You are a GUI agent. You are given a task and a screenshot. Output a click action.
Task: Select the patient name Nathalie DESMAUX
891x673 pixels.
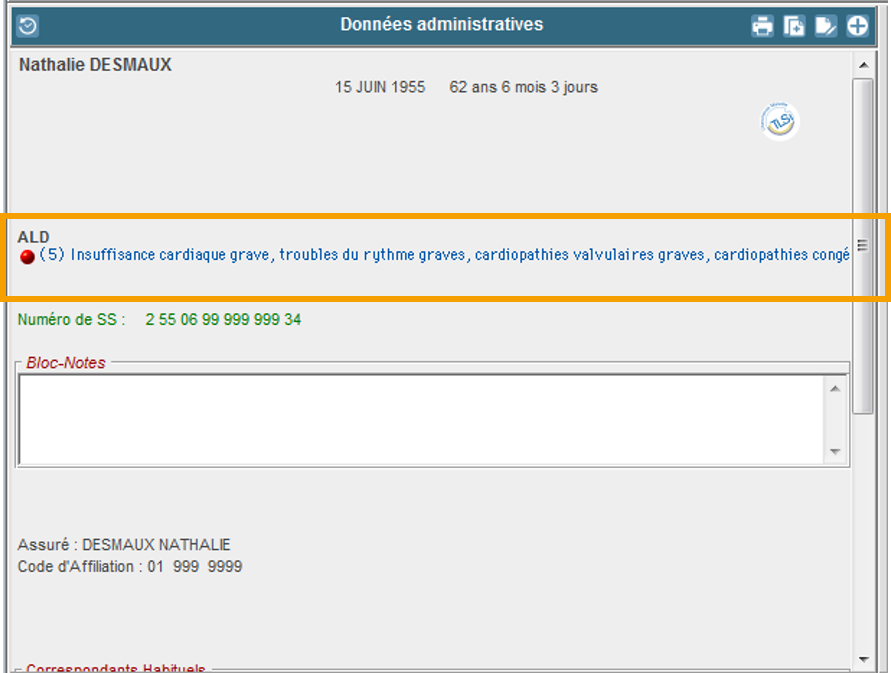point(95,65)
